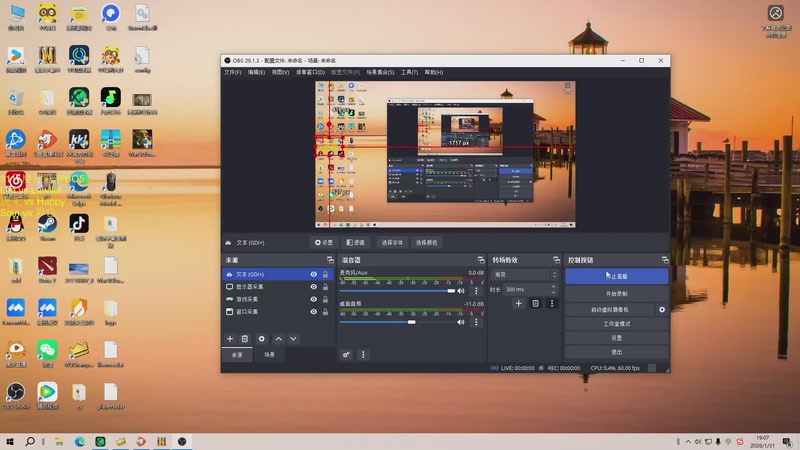Pop out the 来源 dock panel
Image resolution: width=800 pixels, height=450 pixels.
[x=330, y=260]
